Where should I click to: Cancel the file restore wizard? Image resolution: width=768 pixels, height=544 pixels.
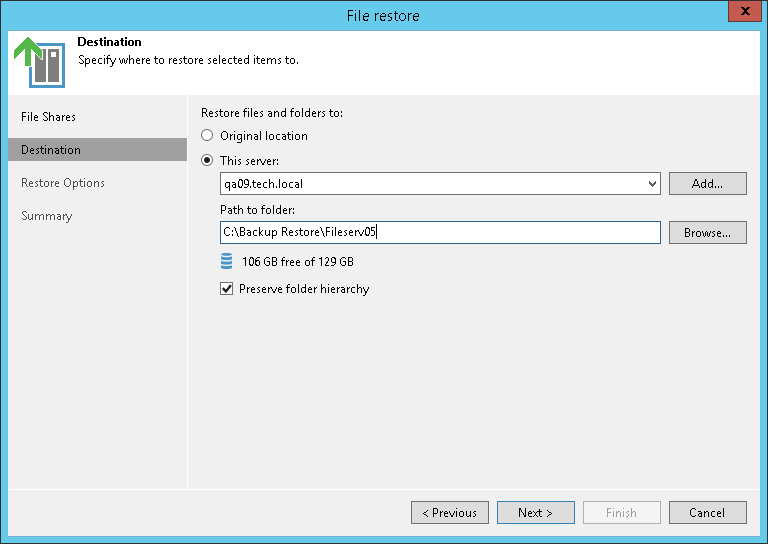coord(707,513)
